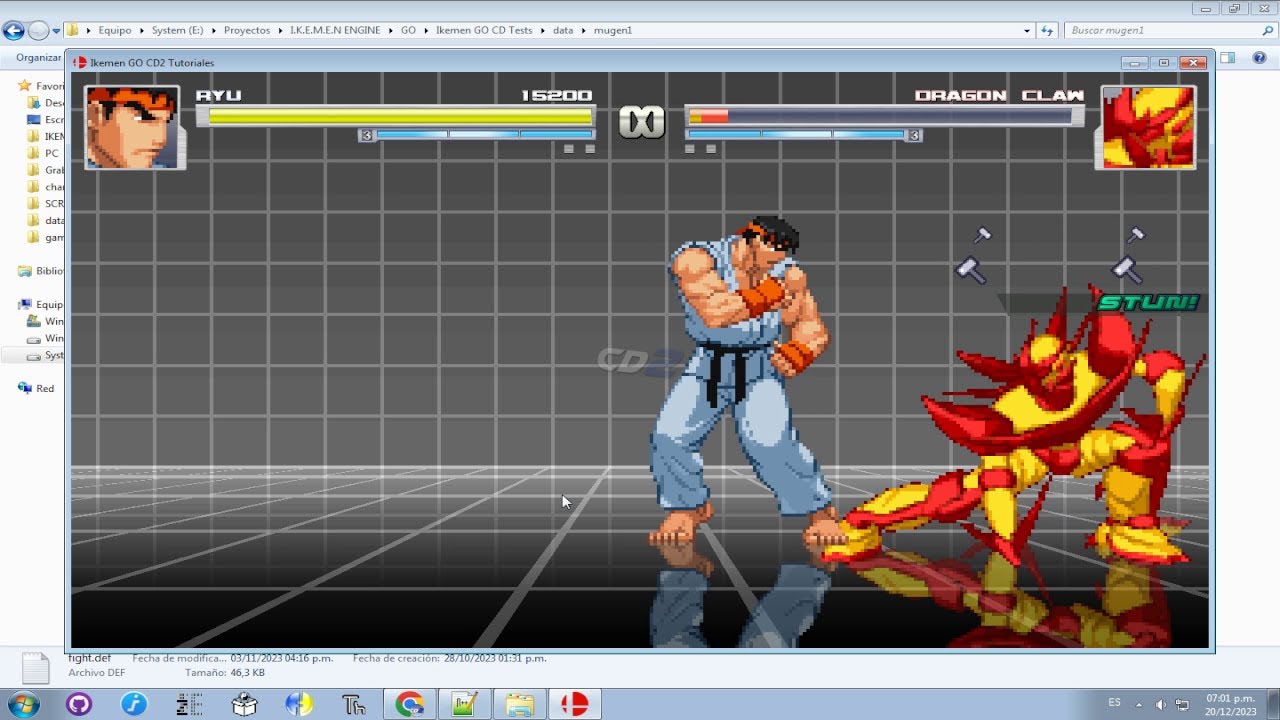Screen dimensions: 1280x720
Task: Switch to Ikemen GO taskbar button
Action: coord(574,704)
